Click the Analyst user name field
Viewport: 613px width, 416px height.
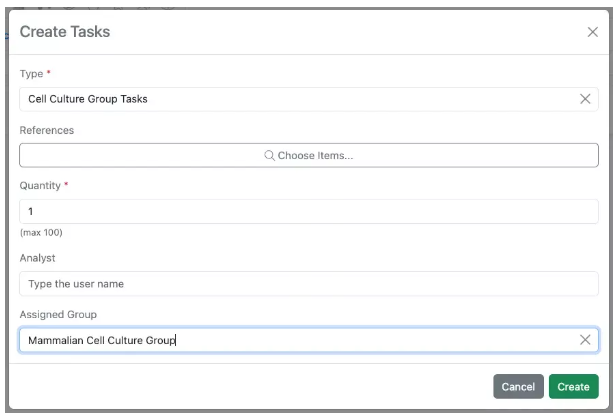[308, 284]
